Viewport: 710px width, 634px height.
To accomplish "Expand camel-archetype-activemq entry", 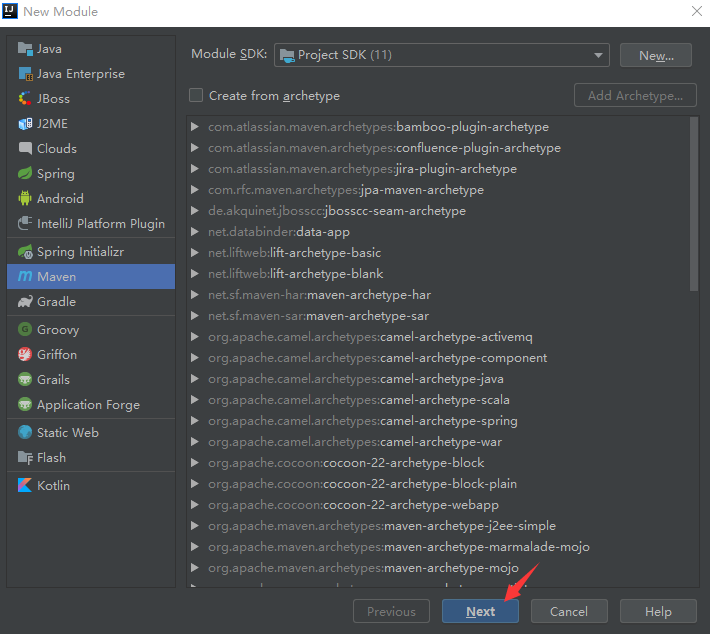I will [195, 337].
